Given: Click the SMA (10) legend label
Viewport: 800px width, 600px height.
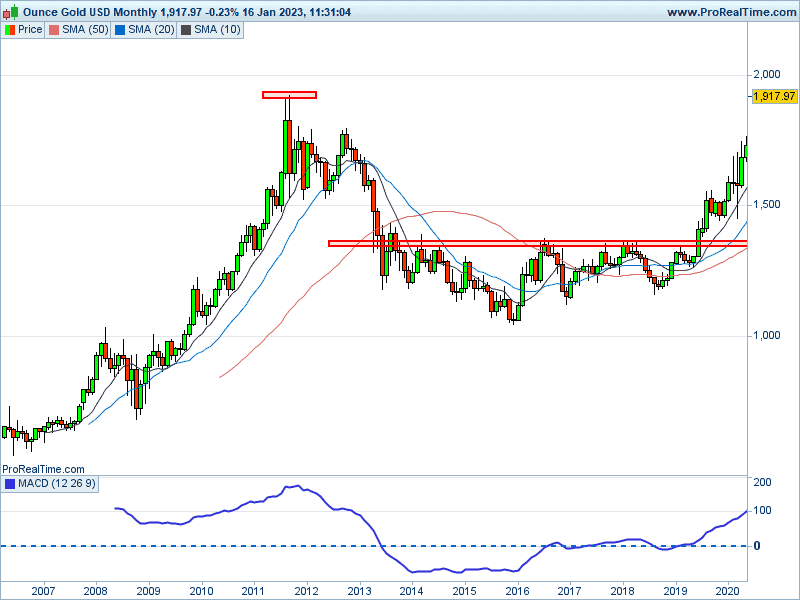Looking at the screenshot, I should coord(219,29).
